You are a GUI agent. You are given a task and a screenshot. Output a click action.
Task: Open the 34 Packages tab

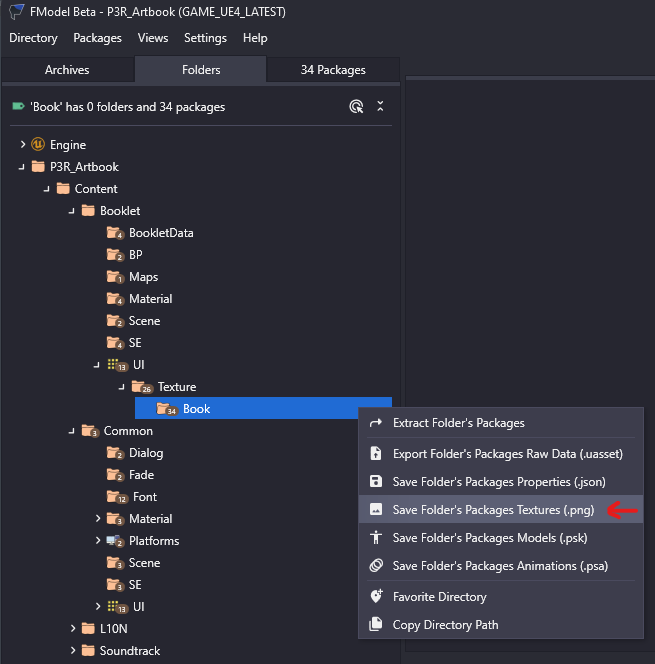point(333,70)
